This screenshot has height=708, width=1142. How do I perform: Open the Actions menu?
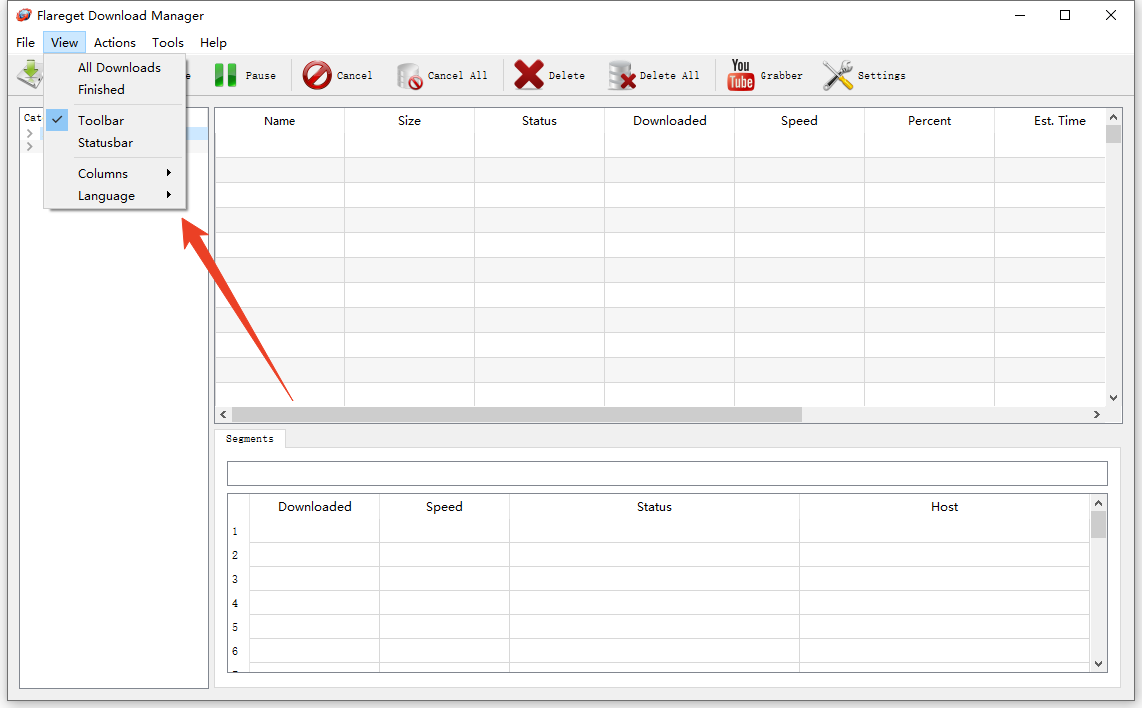[114, 42]
